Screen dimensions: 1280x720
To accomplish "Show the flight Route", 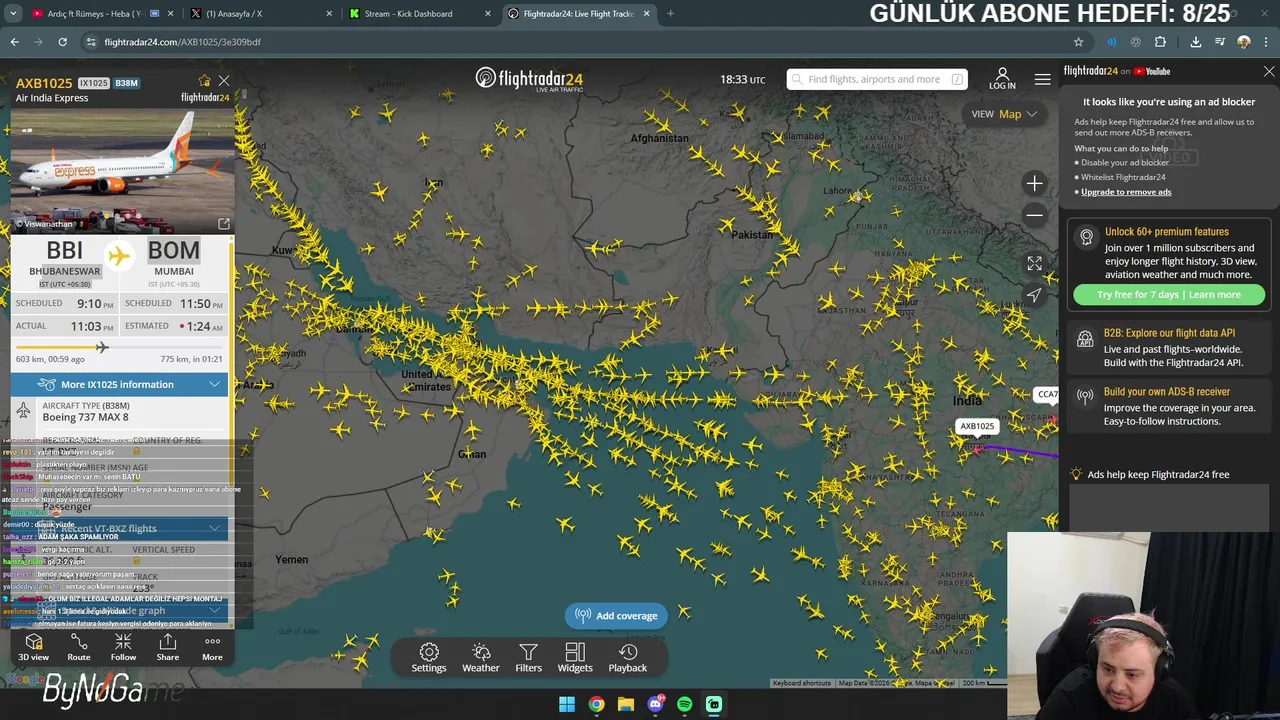I will tap(79, 647).
